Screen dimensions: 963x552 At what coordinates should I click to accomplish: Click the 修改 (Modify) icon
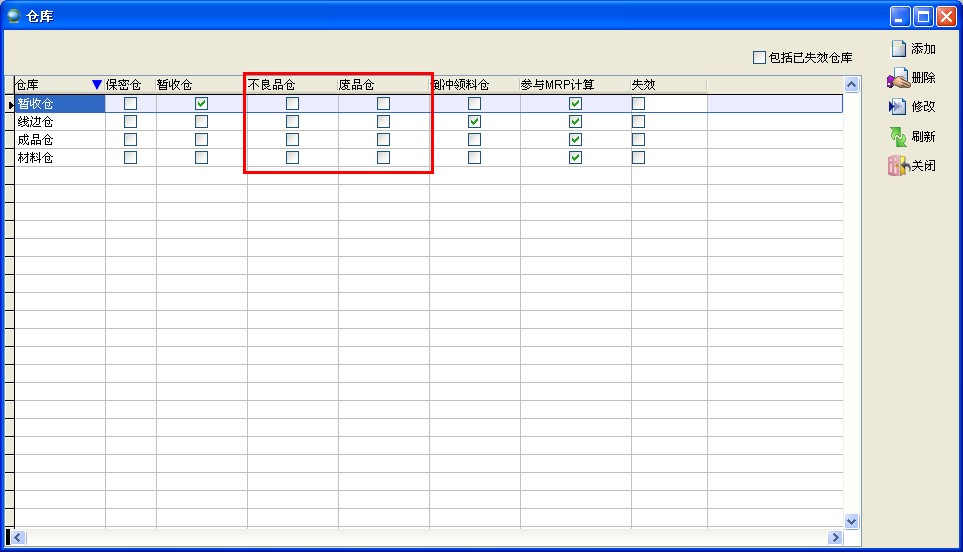click(898, 107)
